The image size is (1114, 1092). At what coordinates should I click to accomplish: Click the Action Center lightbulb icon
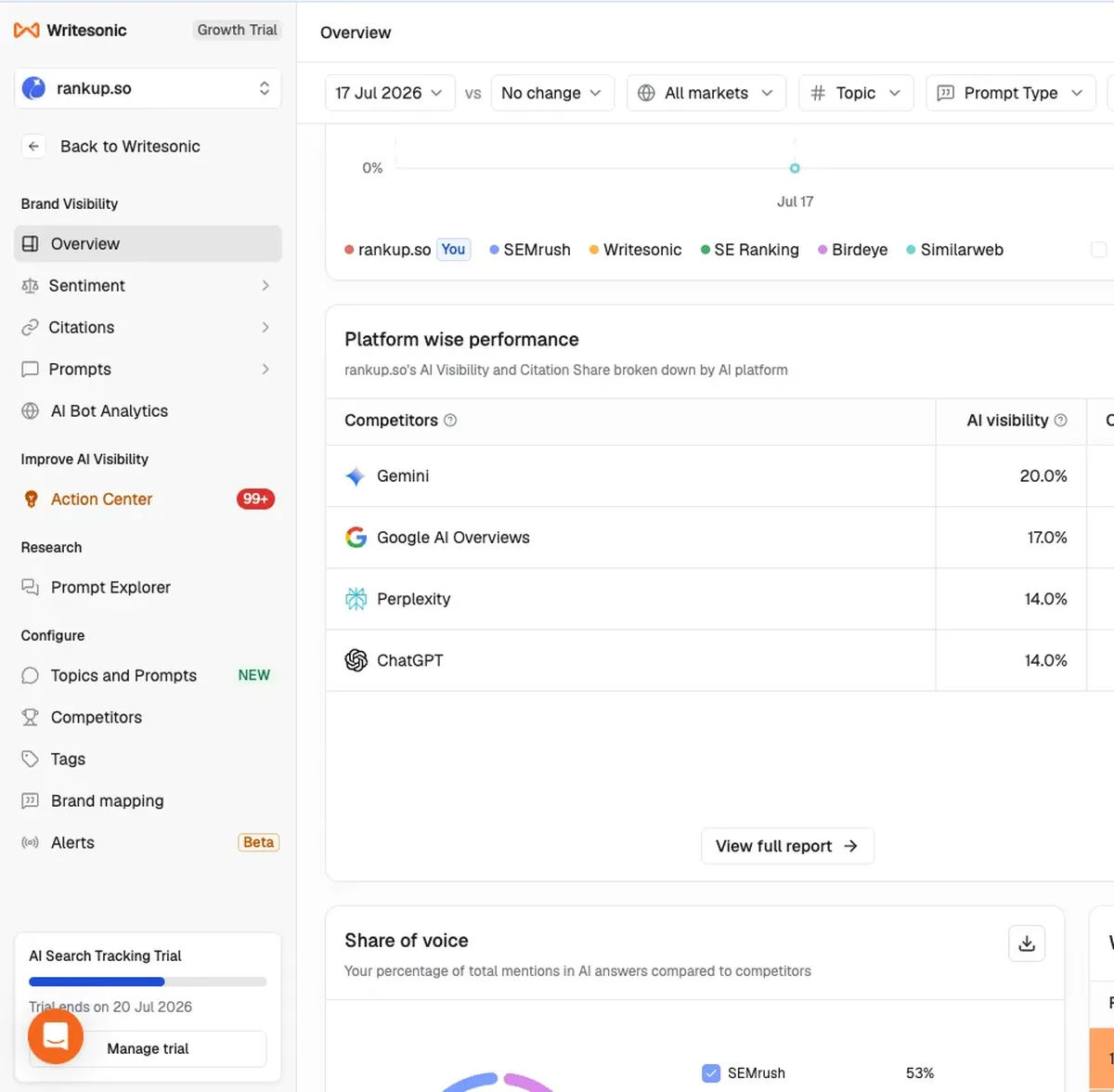click(x=31, y=500)
